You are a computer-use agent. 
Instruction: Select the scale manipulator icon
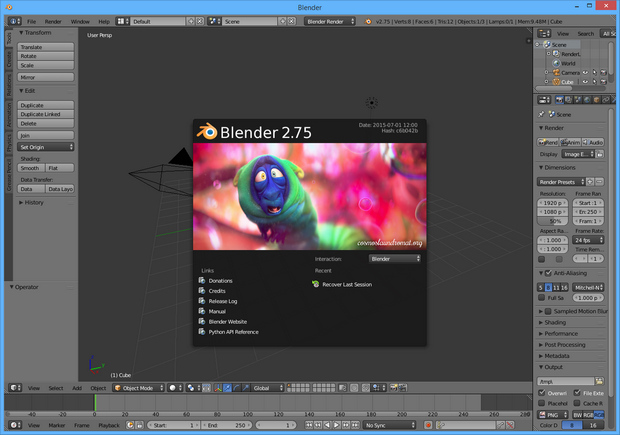(x=246, y=388)
